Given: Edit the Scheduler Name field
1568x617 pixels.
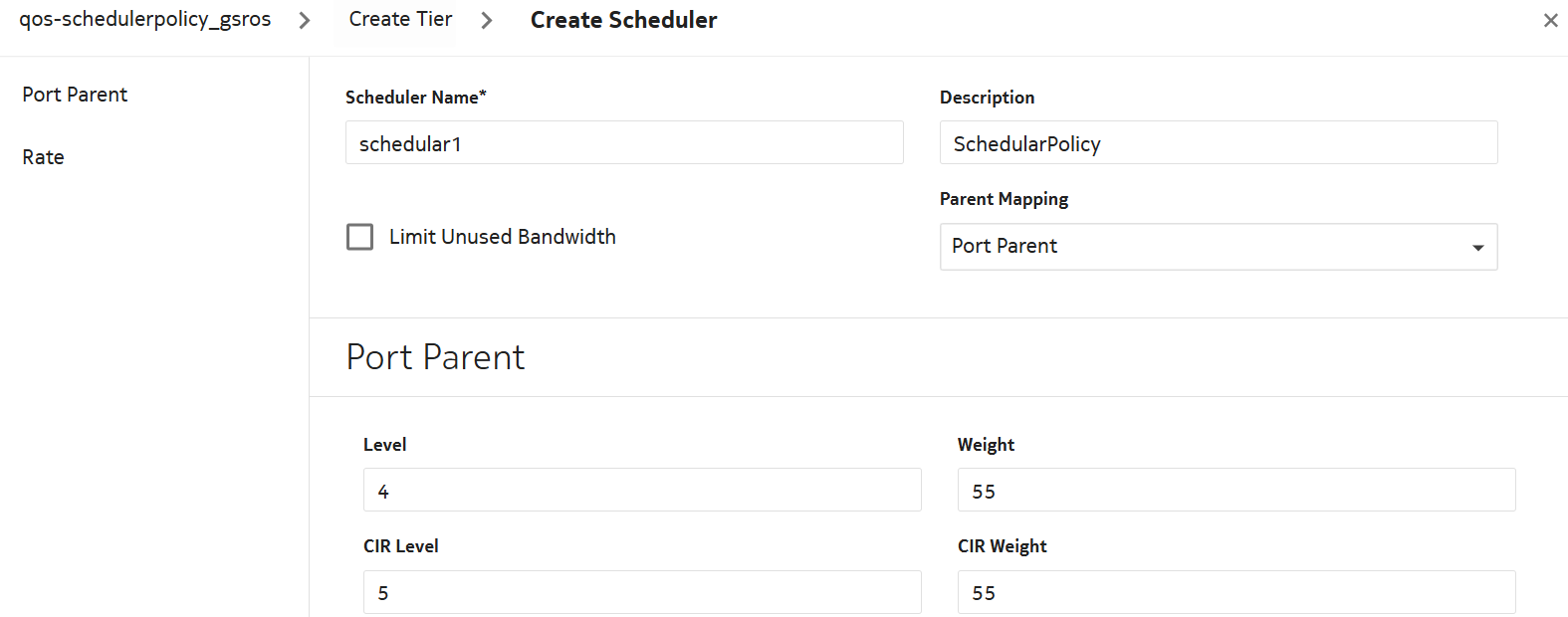Looking at the screenshot, I should [624, 143].
